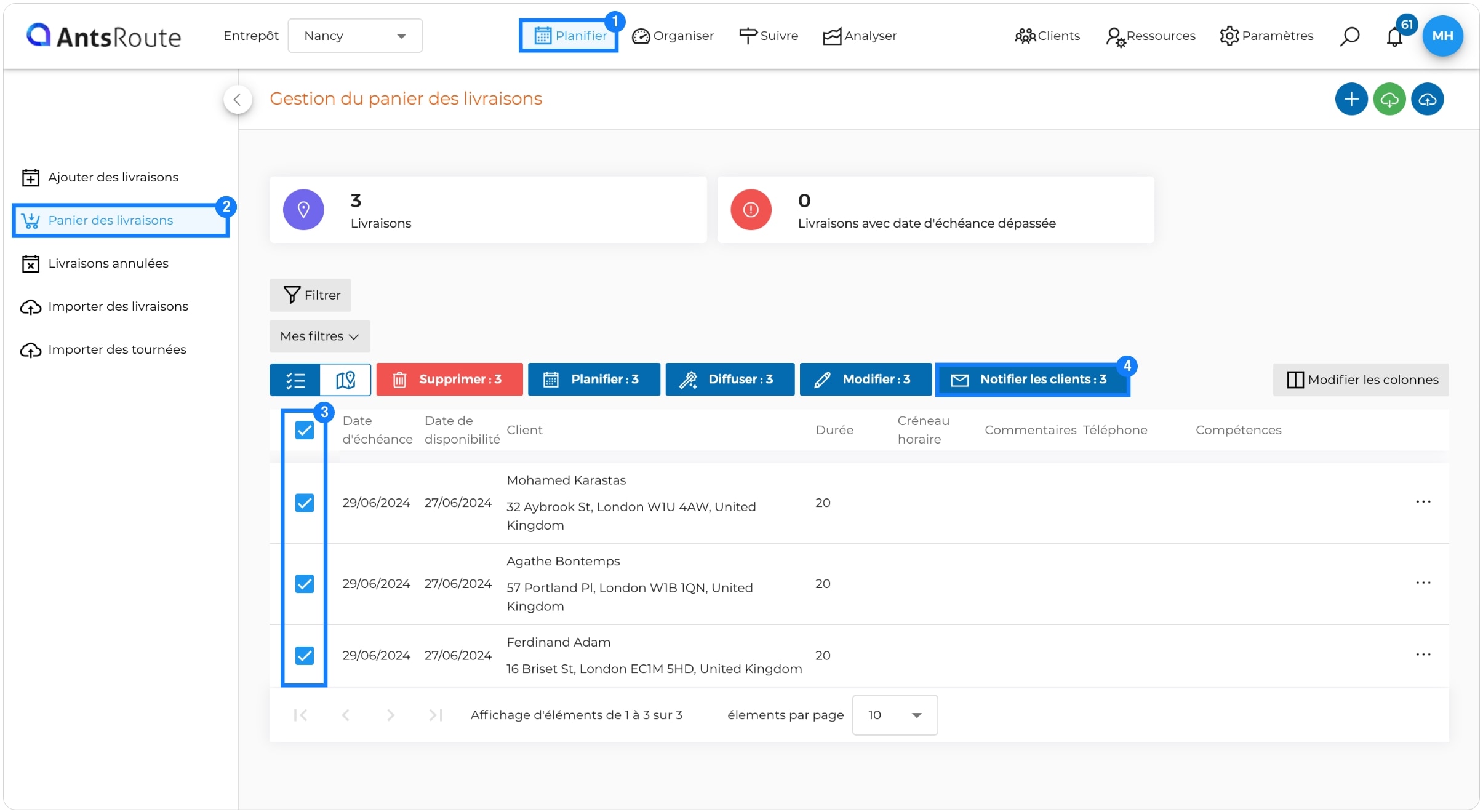The image size is (1483, 812).
Task: Open the Clients menu
Action: click(1047, 36)
